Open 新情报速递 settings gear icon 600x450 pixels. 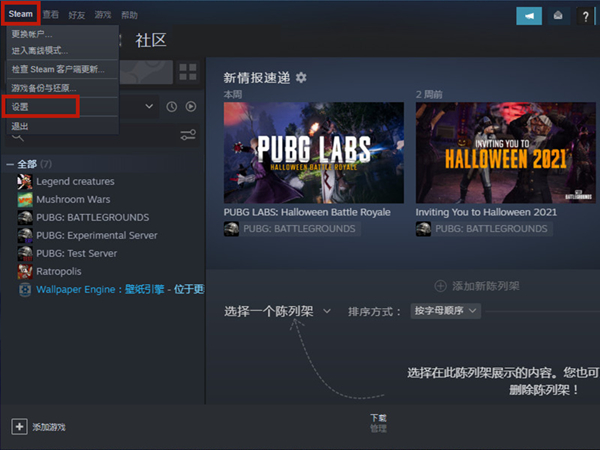click(301, 78)
